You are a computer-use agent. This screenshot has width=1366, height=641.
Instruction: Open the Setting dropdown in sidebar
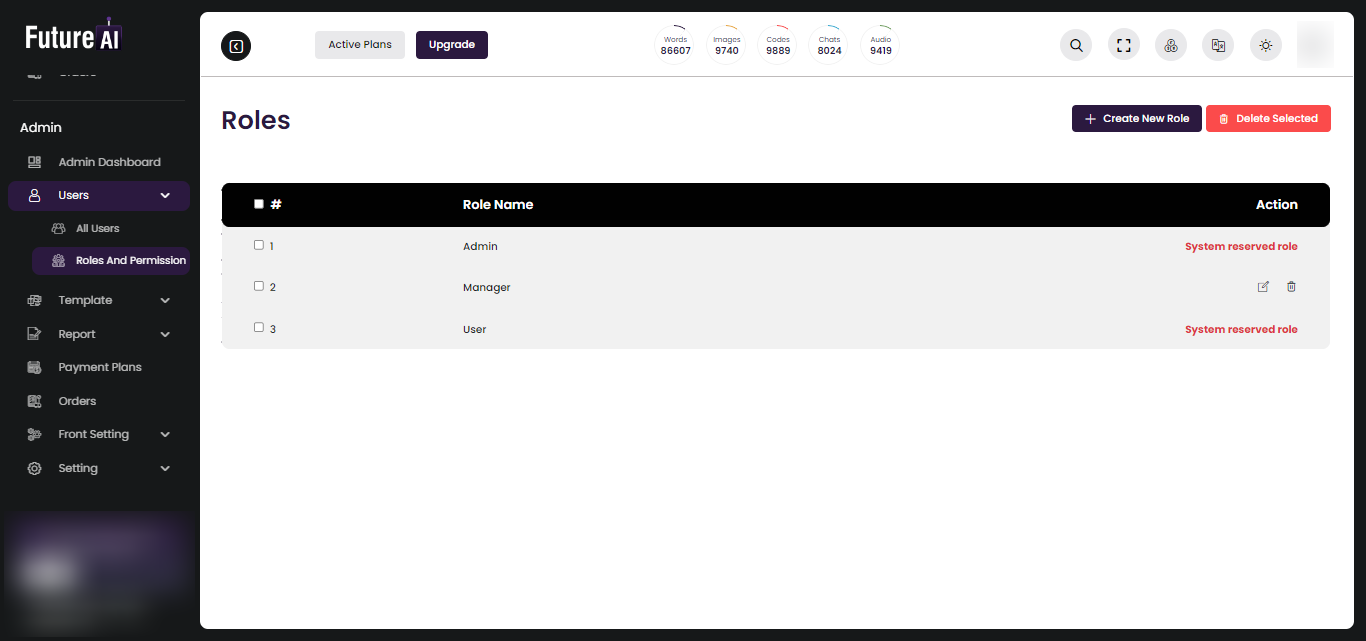pos(164,468)
